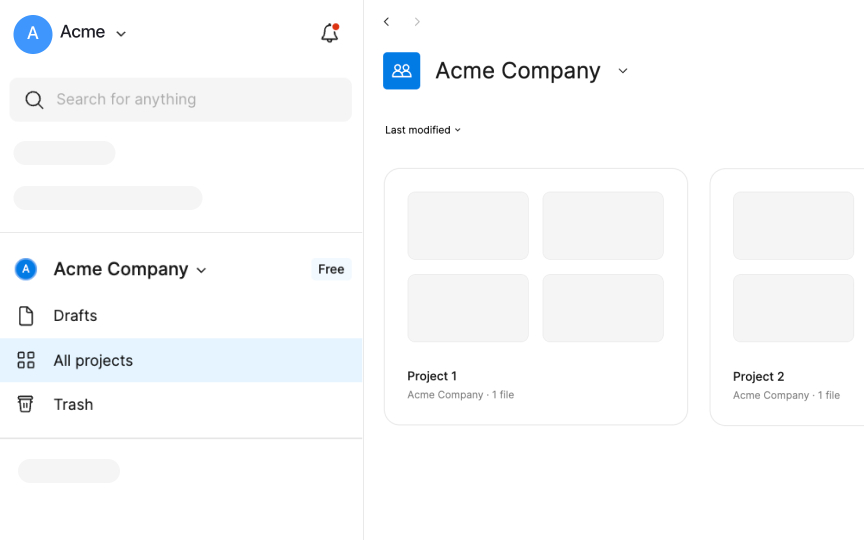864x540 pixels.
Task: Expand the sidebar Acme Company team chevron
Action: (x=202, y=270)
